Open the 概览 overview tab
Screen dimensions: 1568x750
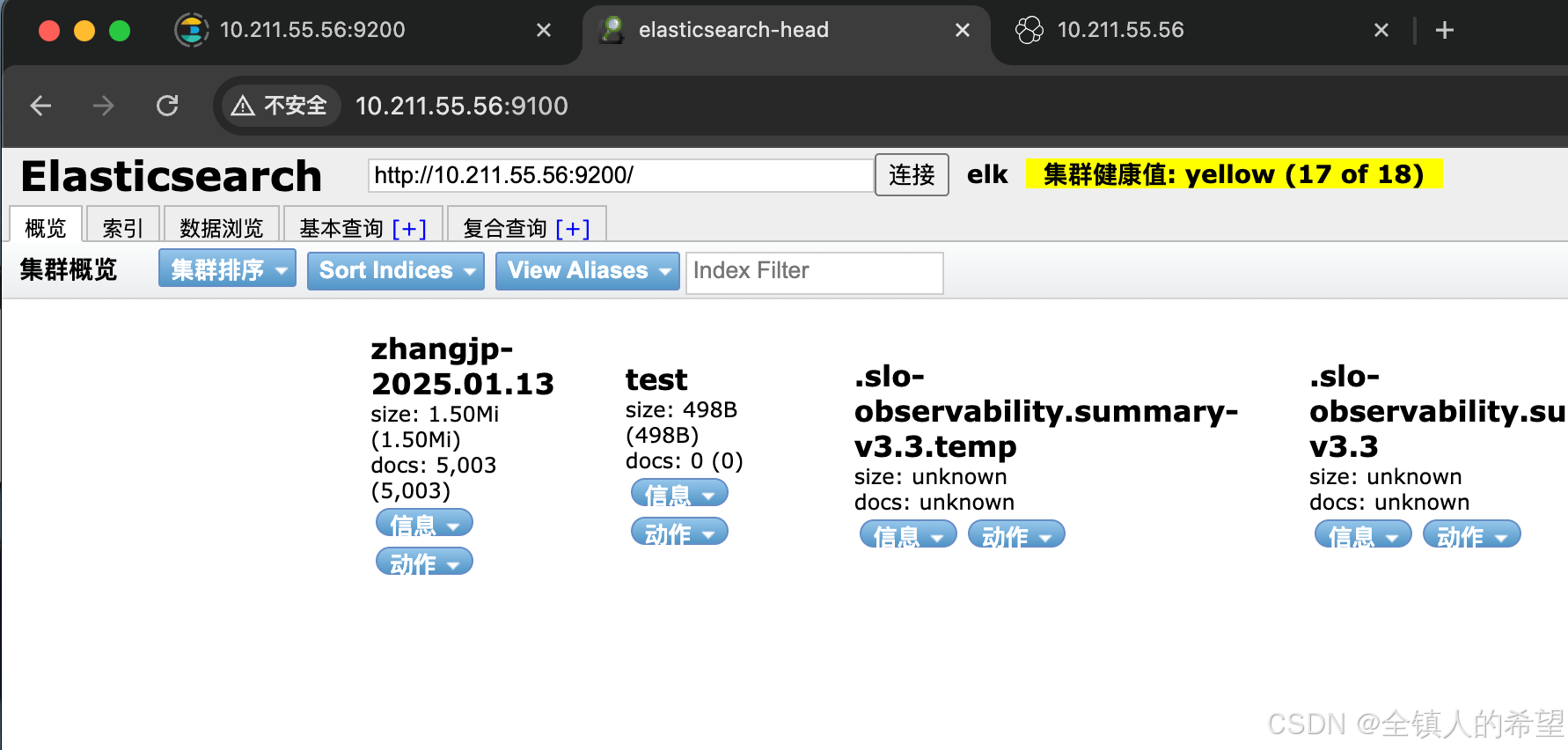46,227
